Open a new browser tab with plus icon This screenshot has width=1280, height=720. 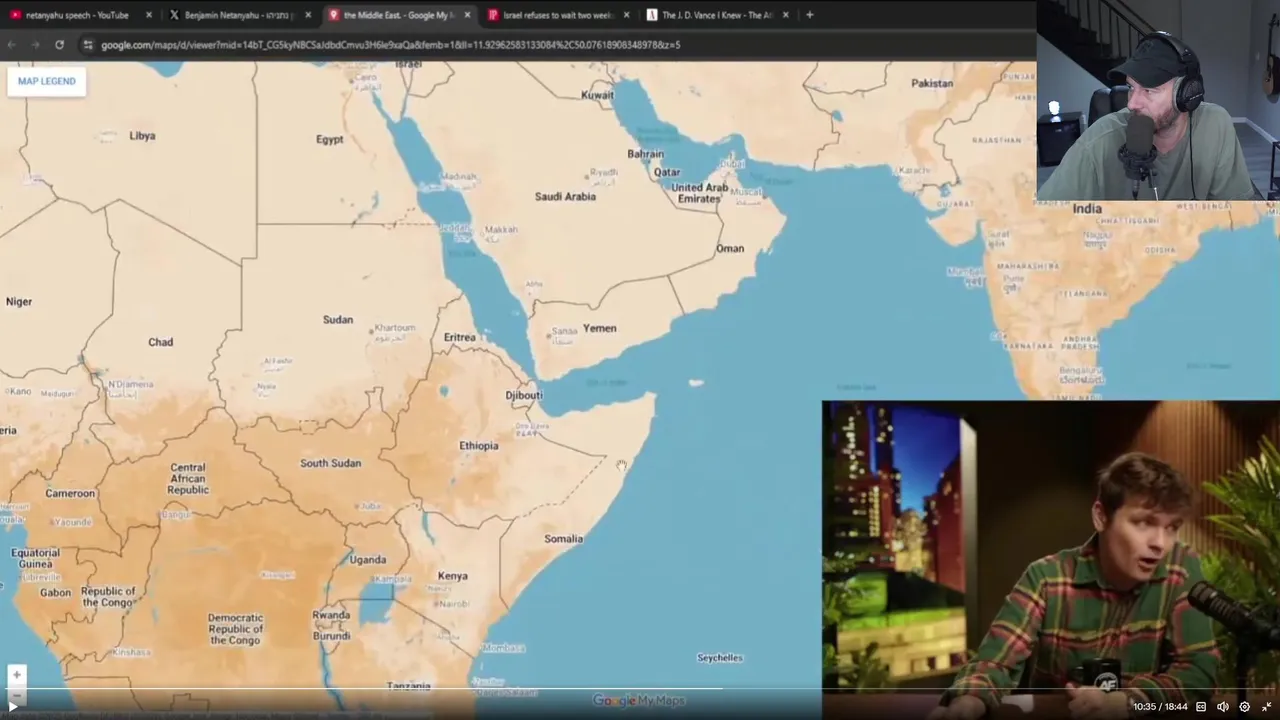[810, 15]
